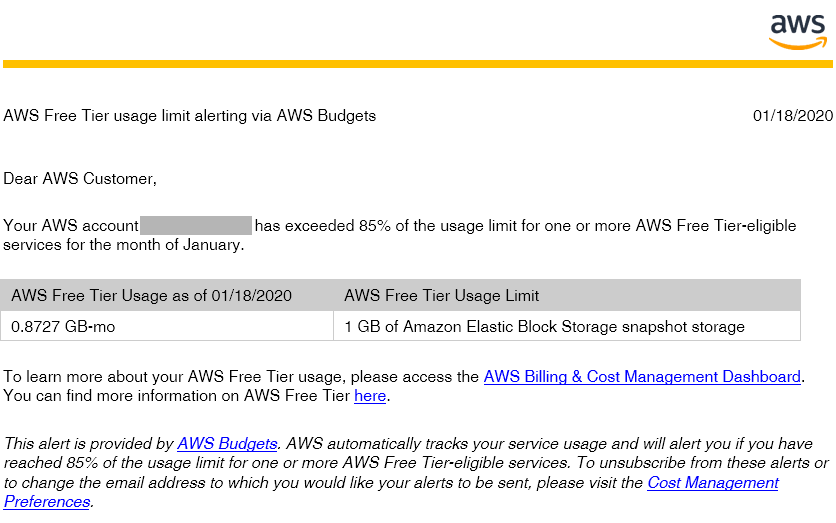Select the 1 GB Elastic Block Storage cell

pyautogui.click(x=567, y=326)
